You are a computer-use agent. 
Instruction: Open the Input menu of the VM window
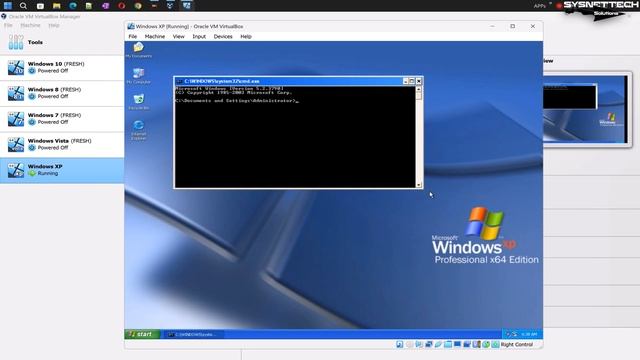pyautogui.click(x=199, y=36)
